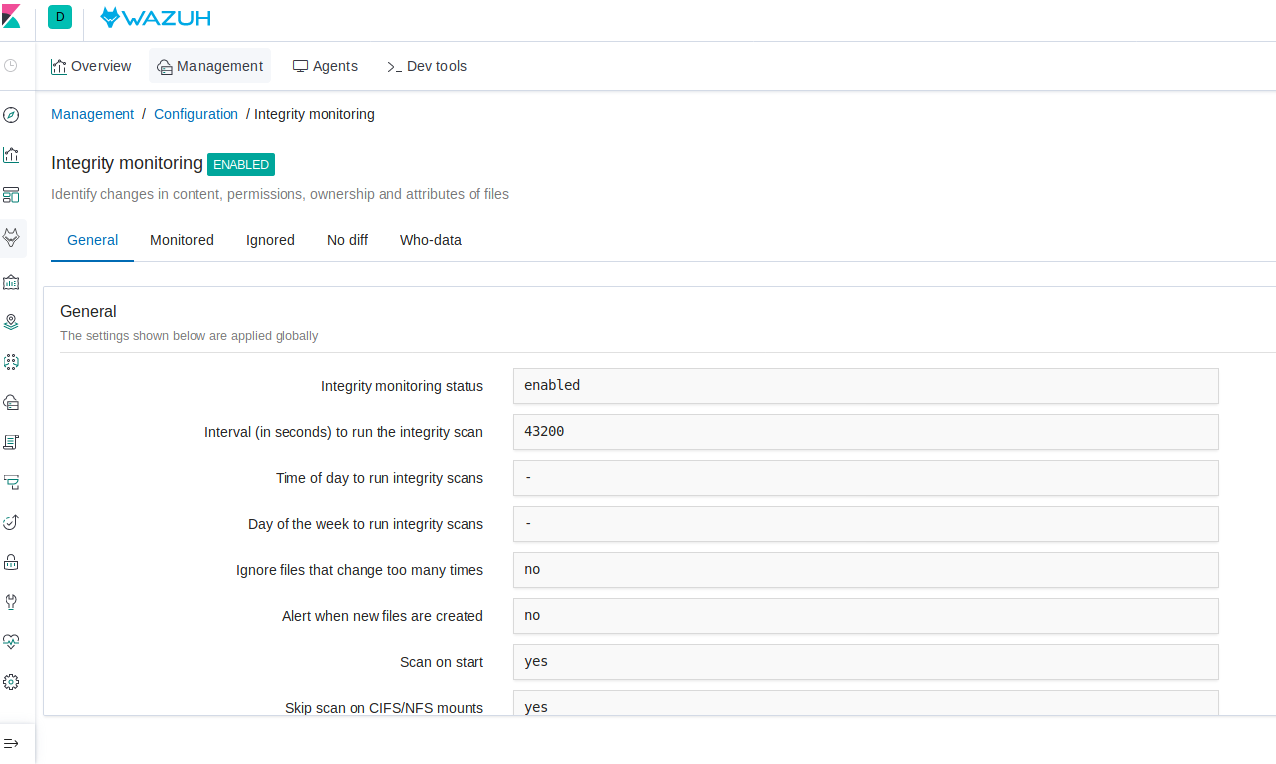Open the 'D' space switcher

coord(59,17)
